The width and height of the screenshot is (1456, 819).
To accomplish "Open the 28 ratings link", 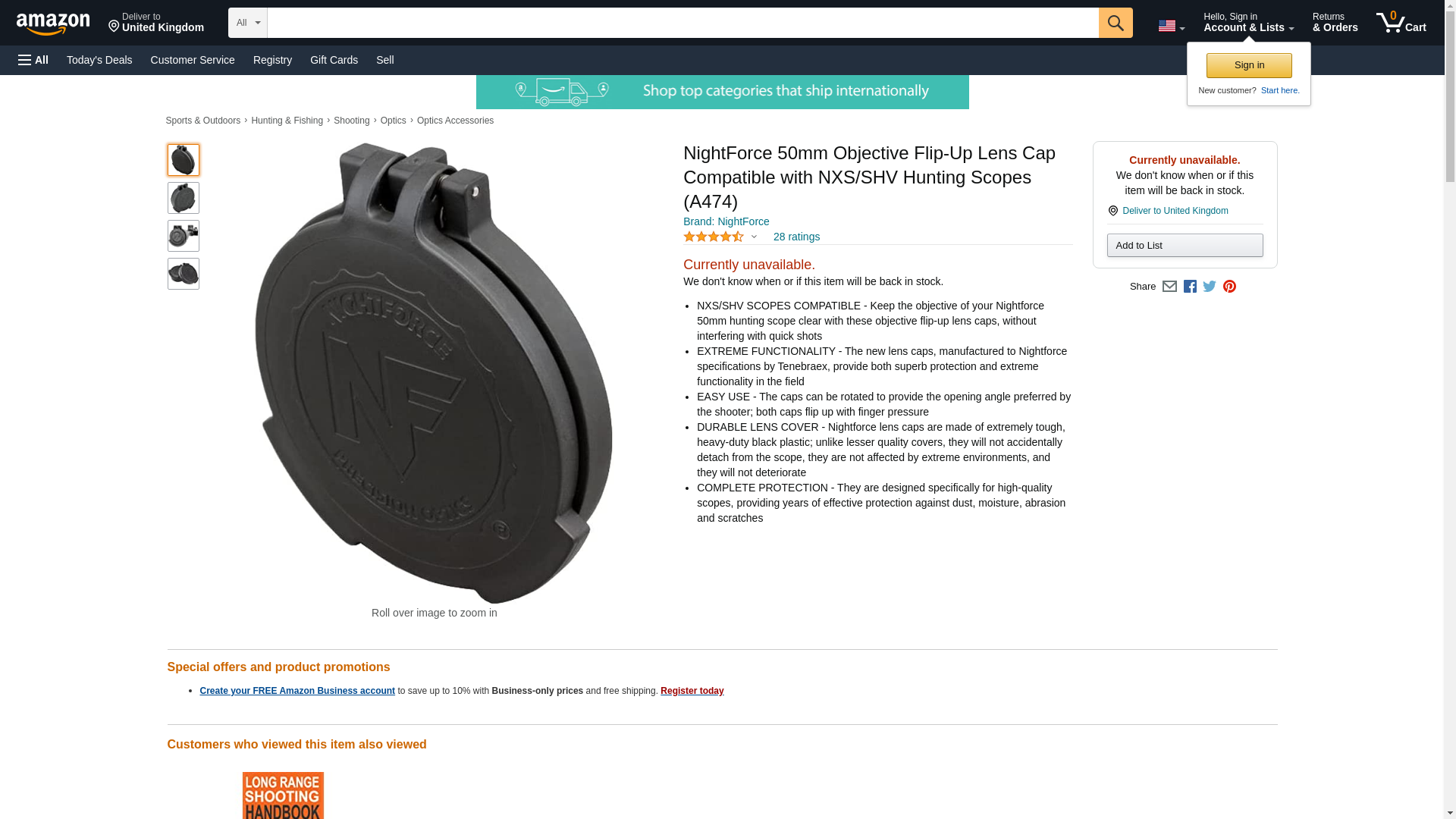I will 796,237.
